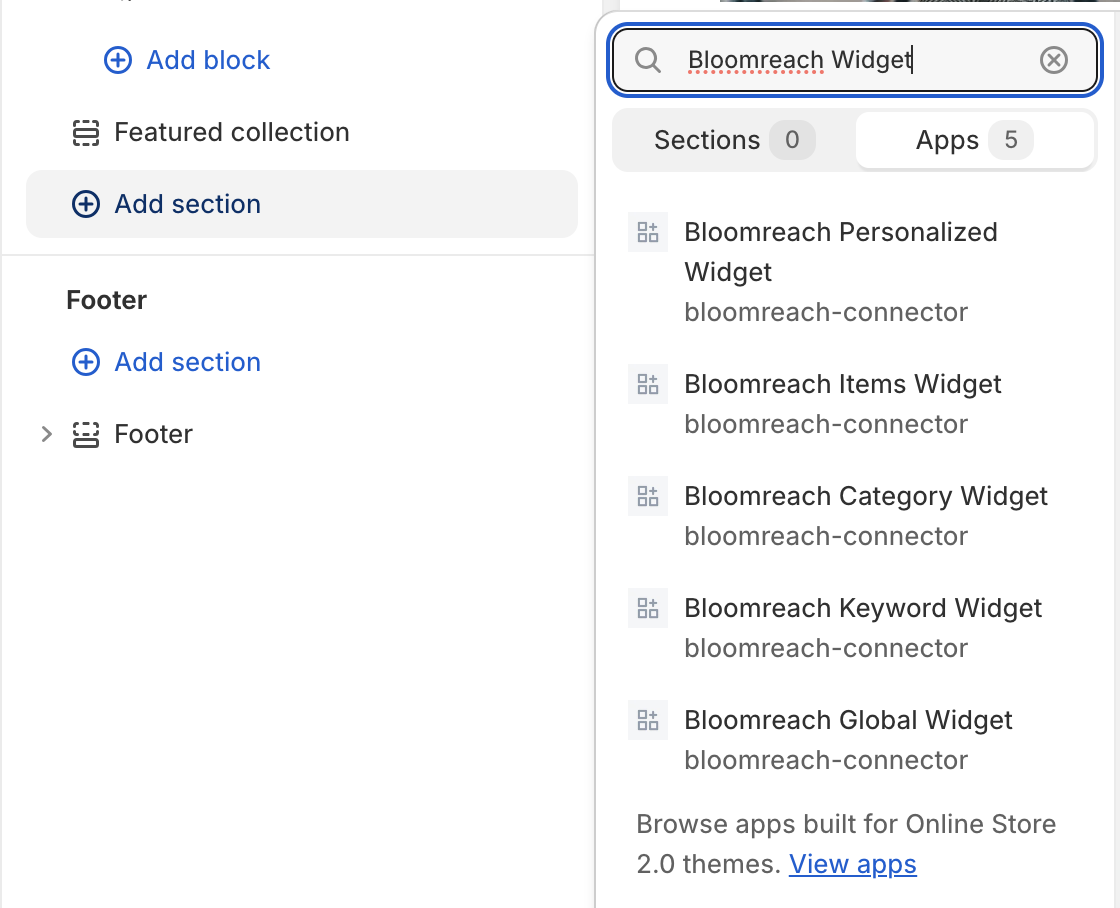
Task: Click the Bloomreach Keyword Widget app icon
Action: (648, 609)
